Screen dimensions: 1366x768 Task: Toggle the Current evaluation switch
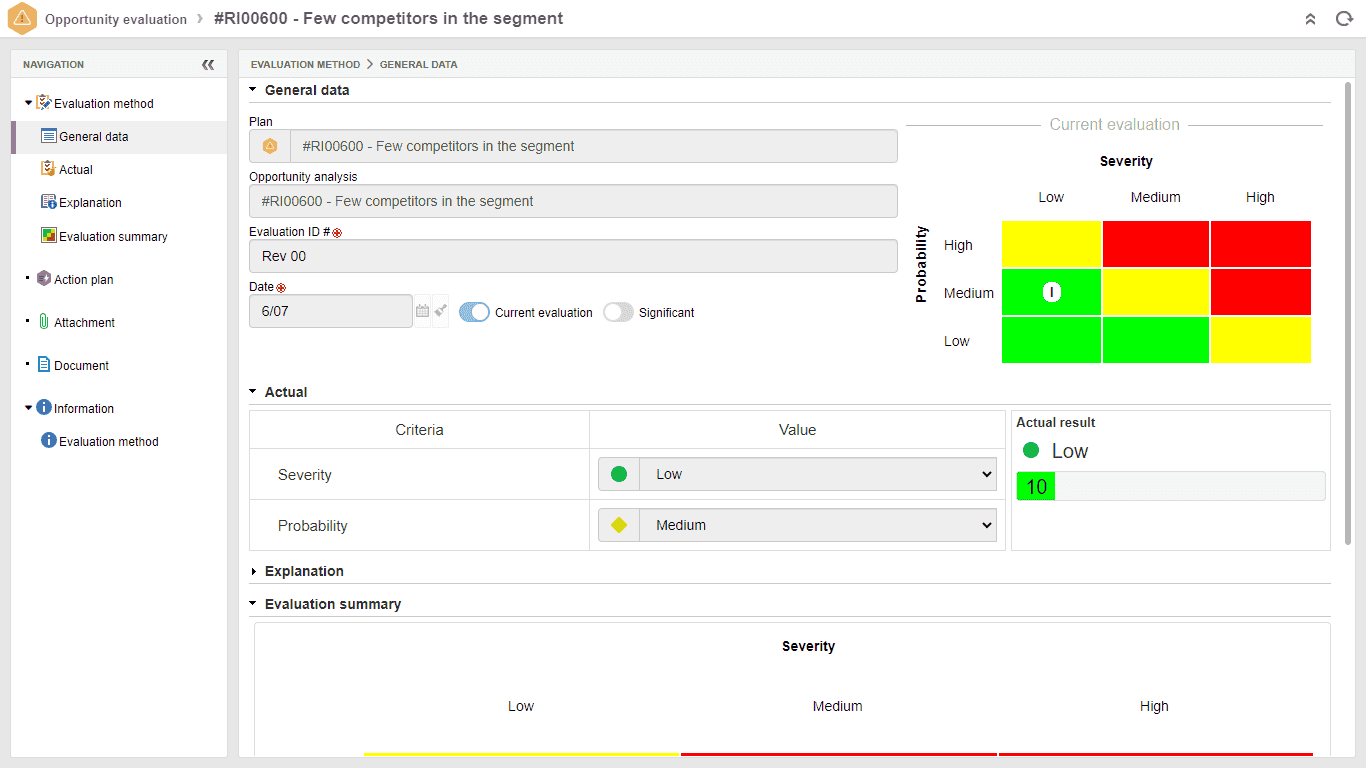(474, 312)
